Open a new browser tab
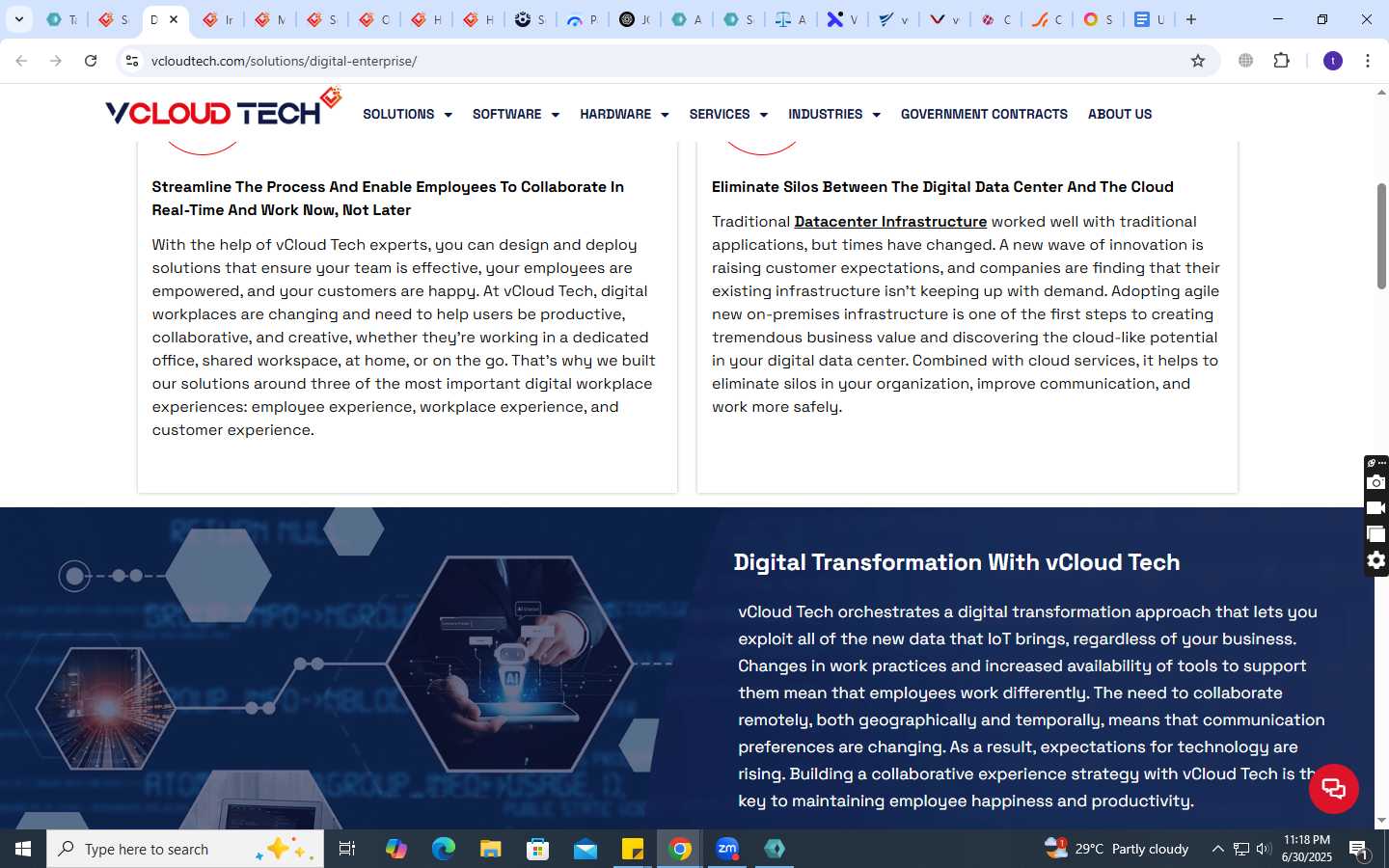The height and width of the screenshot is (868, 1389). [x=1191, y=19]
